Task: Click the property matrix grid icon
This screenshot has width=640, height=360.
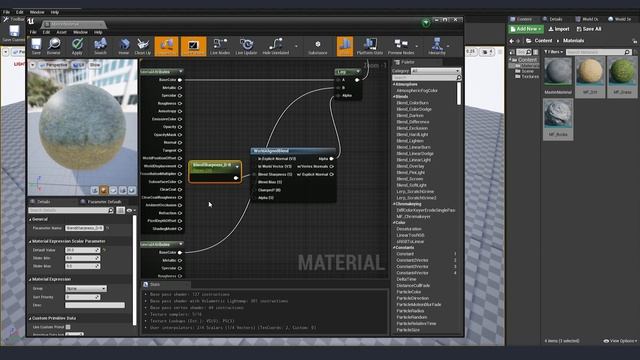Action: tap(120, 210)
